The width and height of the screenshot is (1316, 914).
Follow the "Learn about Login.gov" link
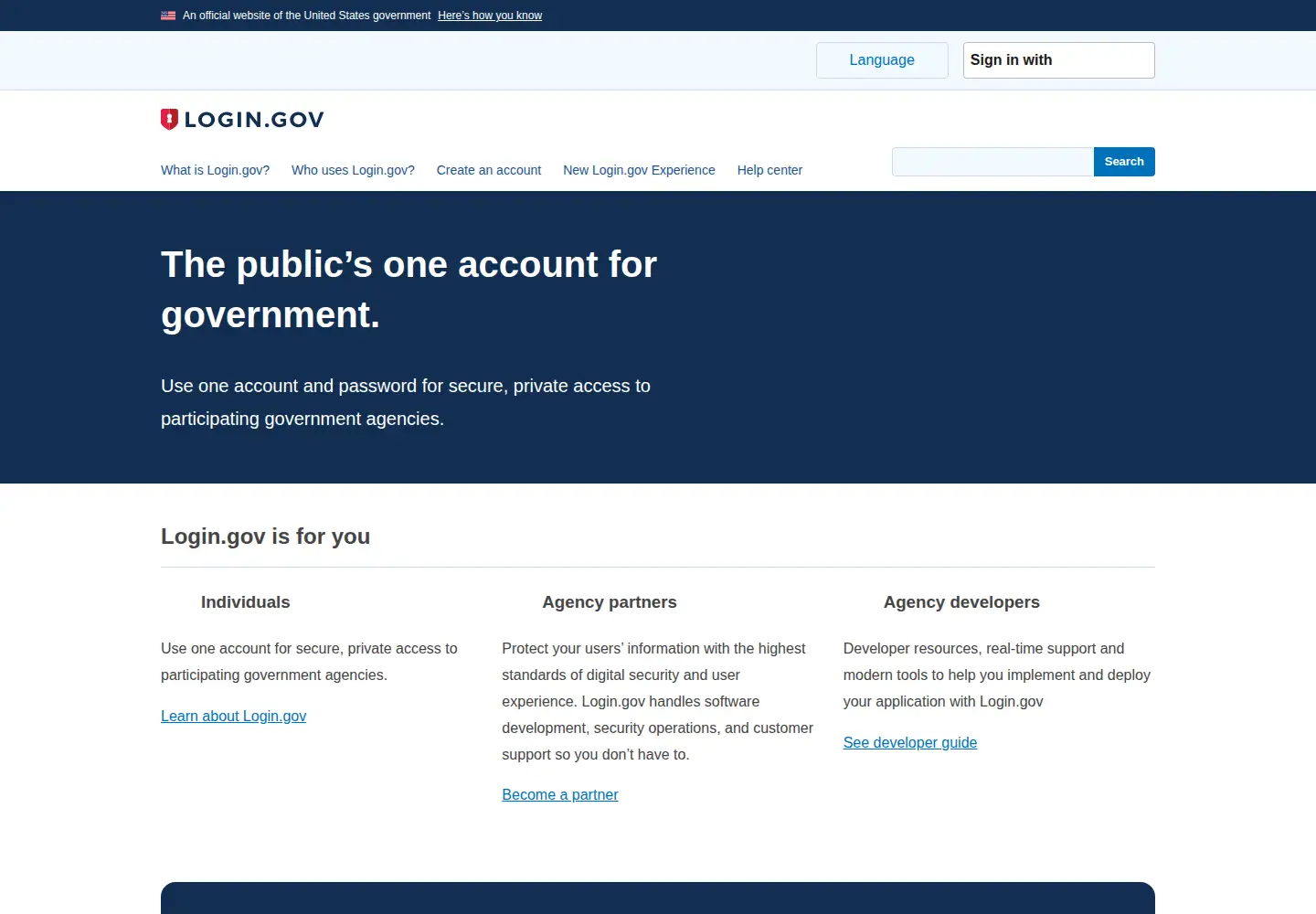(234, 716)
